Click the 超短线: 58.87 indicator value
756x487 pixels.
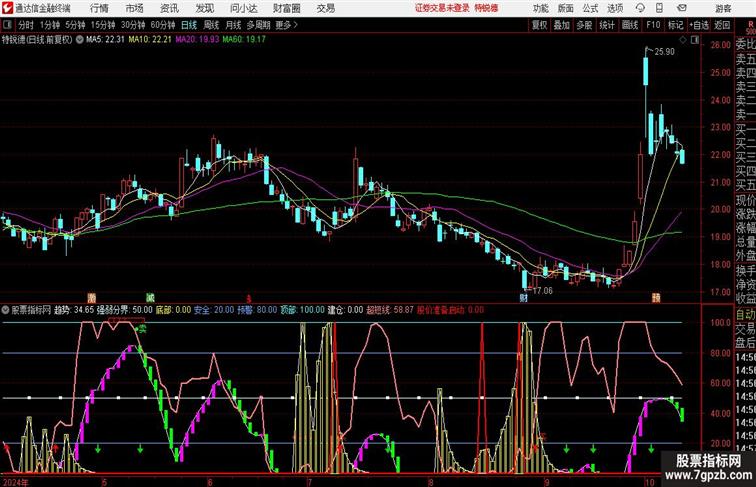click(390, 310)
